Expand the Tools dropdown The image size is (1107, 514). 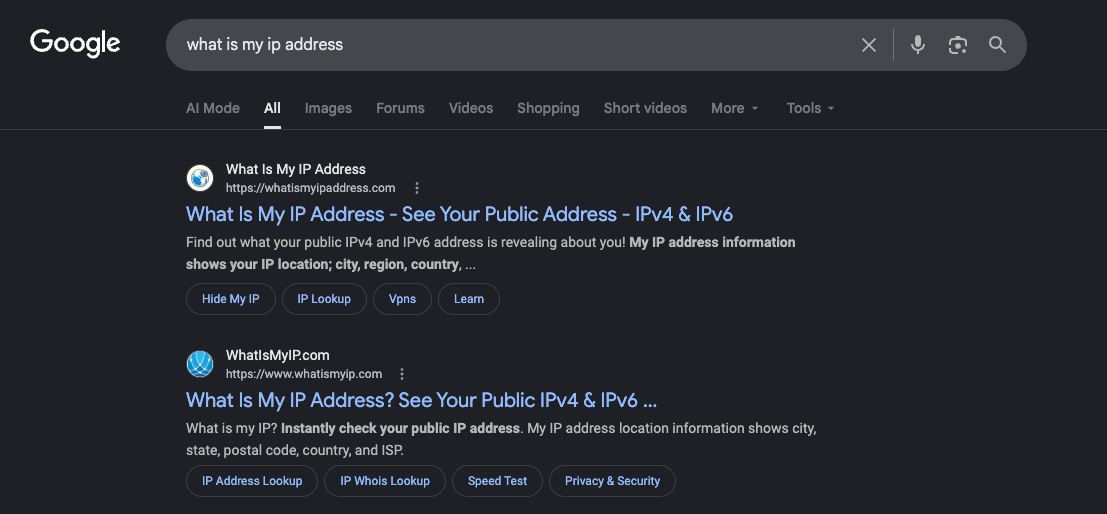click(x=810, y=108)
